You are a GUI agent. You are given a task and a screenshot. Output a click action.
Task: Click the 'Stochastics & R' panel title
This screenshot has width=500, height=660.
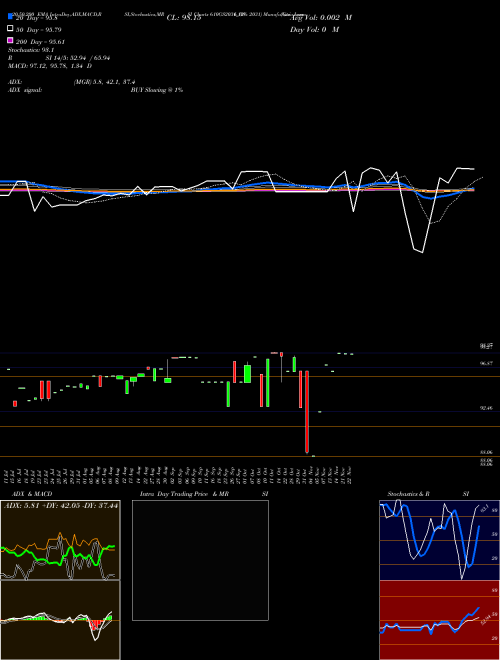(408, 494)
